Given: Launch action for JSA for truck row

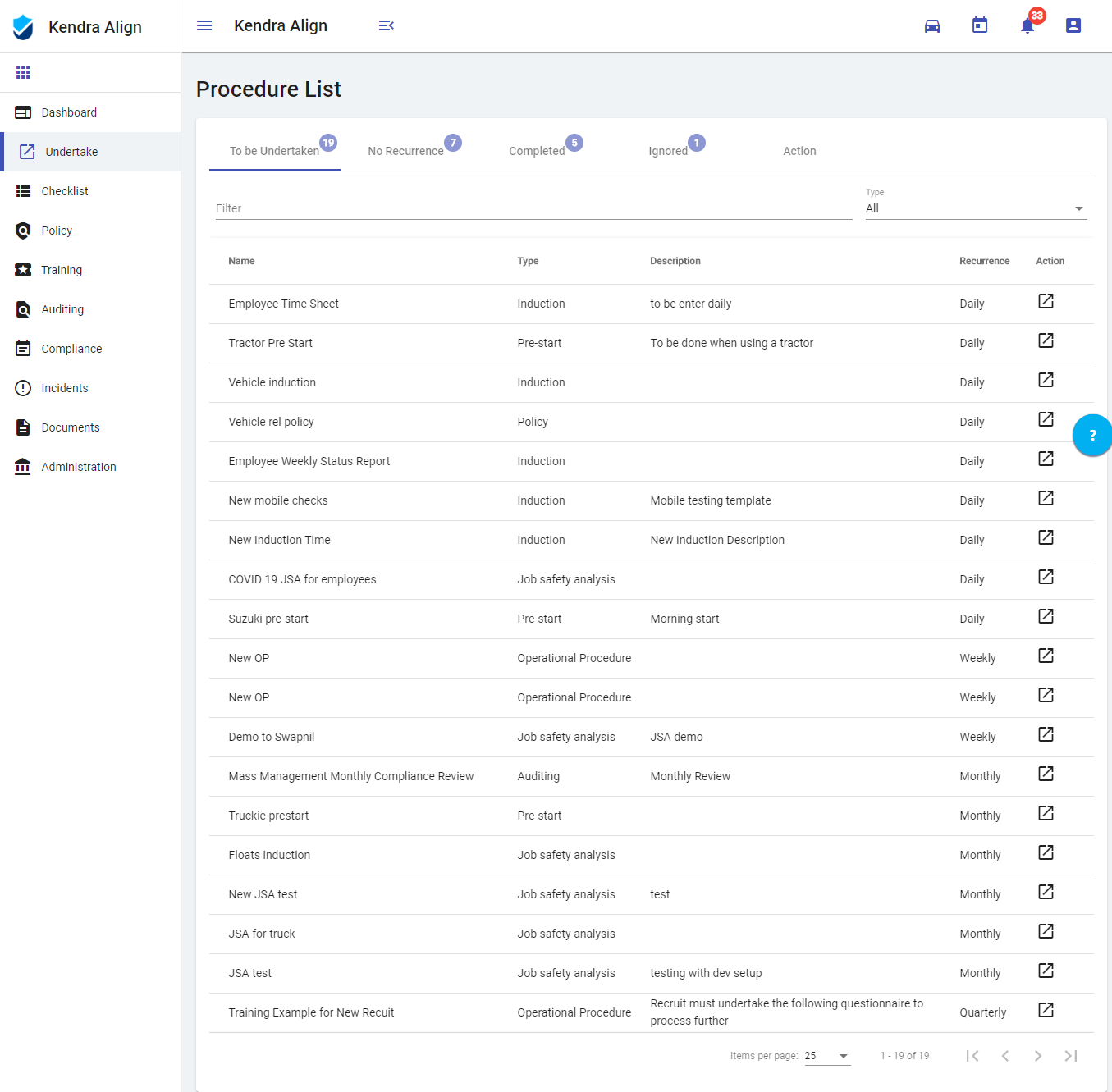Looking at the screenshot, I should [1046, 931].
